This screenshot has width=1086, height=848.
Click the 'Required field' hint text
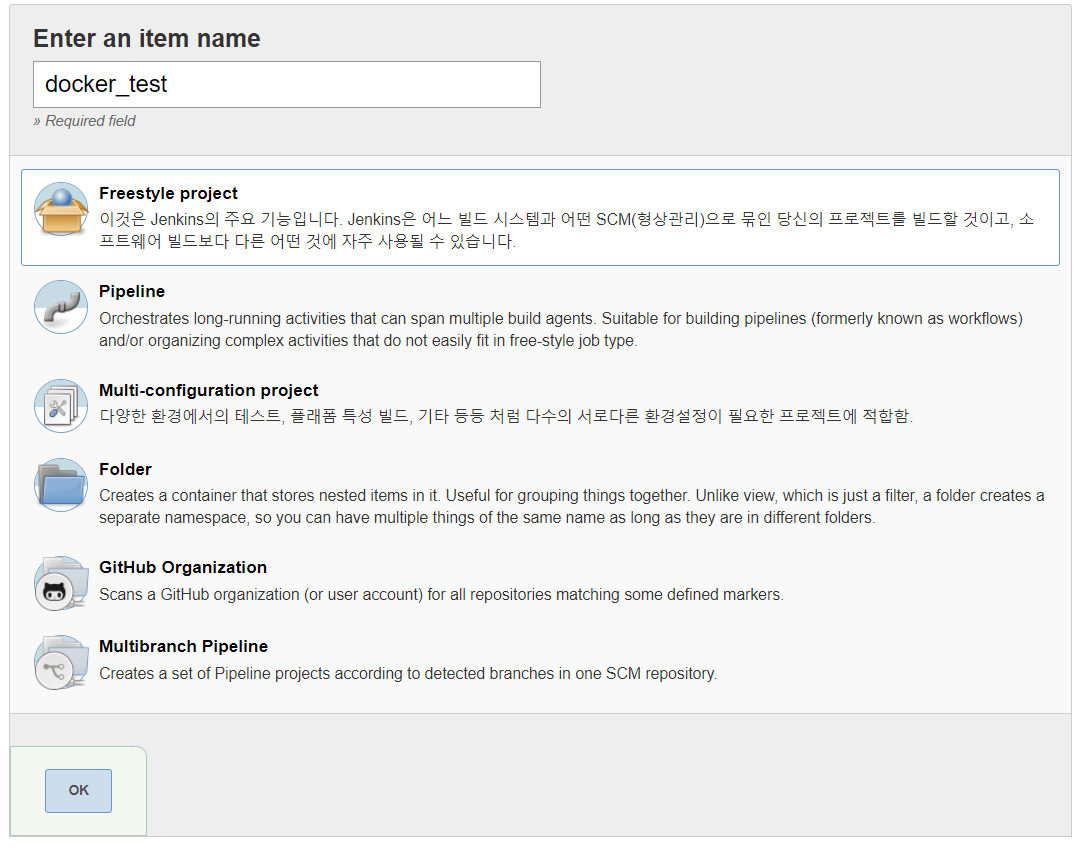point(84,121)
